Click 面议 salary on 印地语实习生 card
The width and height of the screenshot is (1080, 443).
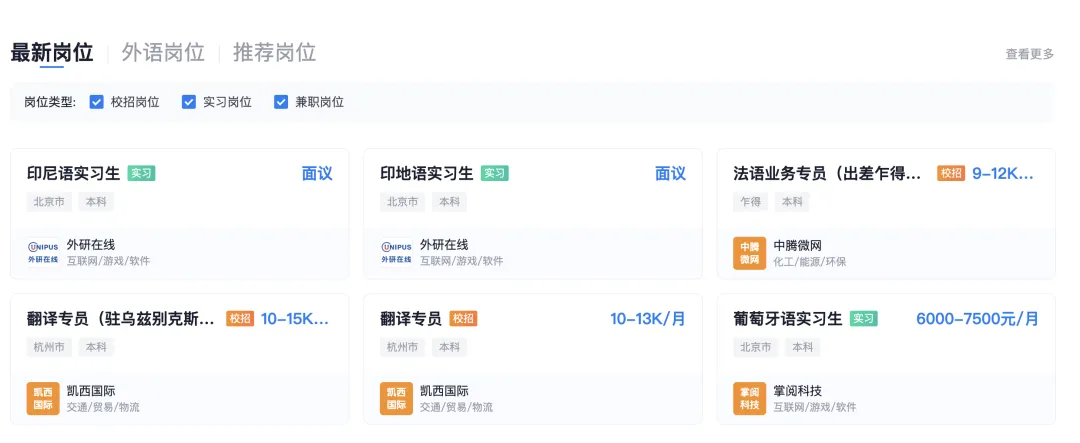670,174
